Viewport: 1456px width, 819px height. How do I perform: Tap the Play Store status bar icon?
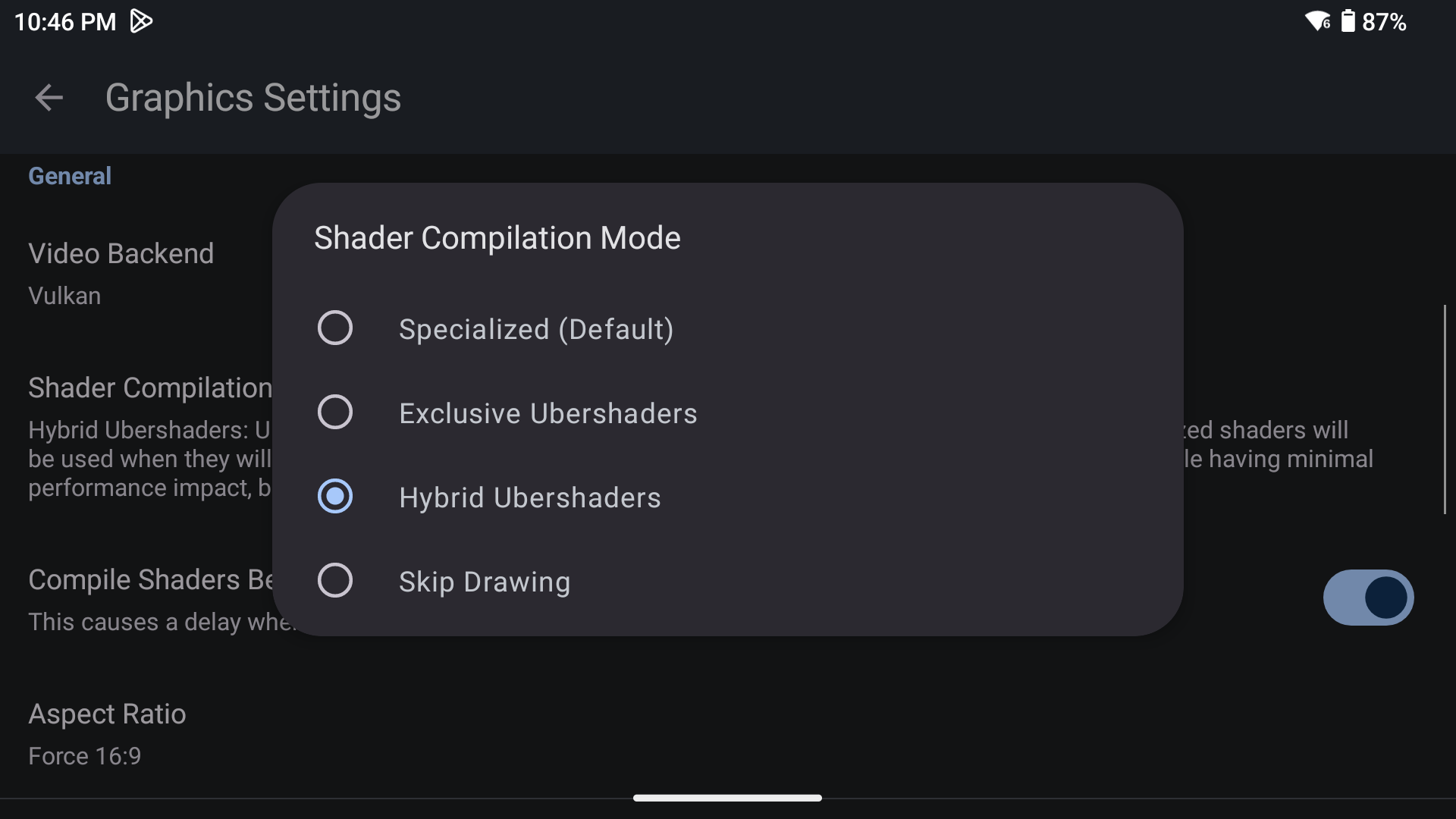coord(141,21)
